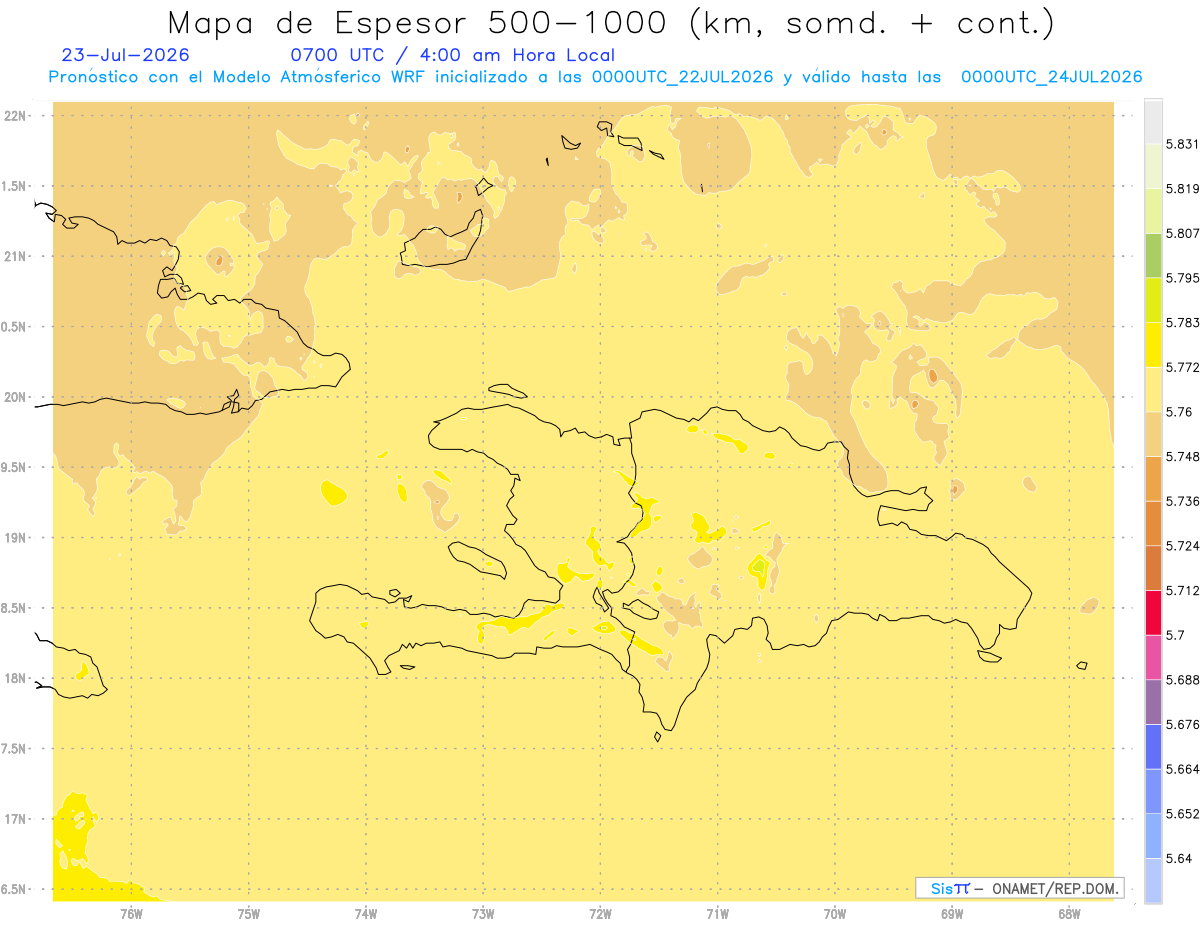Click latitude axis label '7.5N'

(15, 749)
